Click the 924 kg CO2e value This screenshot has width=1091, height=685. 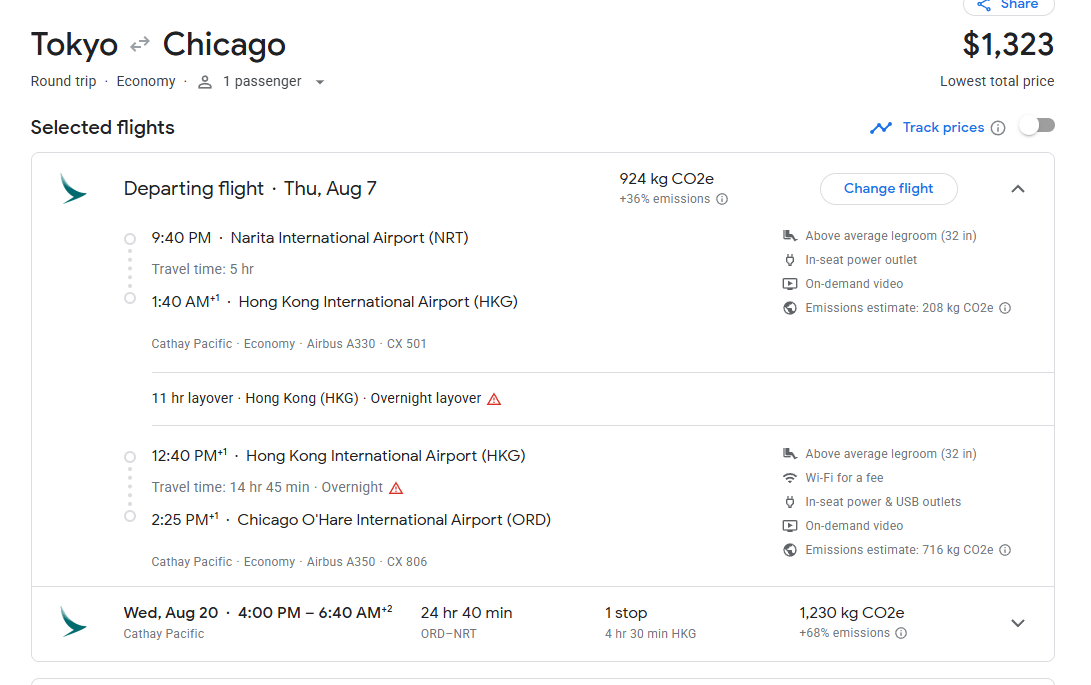pyautogui.click(x=667, y=179)
